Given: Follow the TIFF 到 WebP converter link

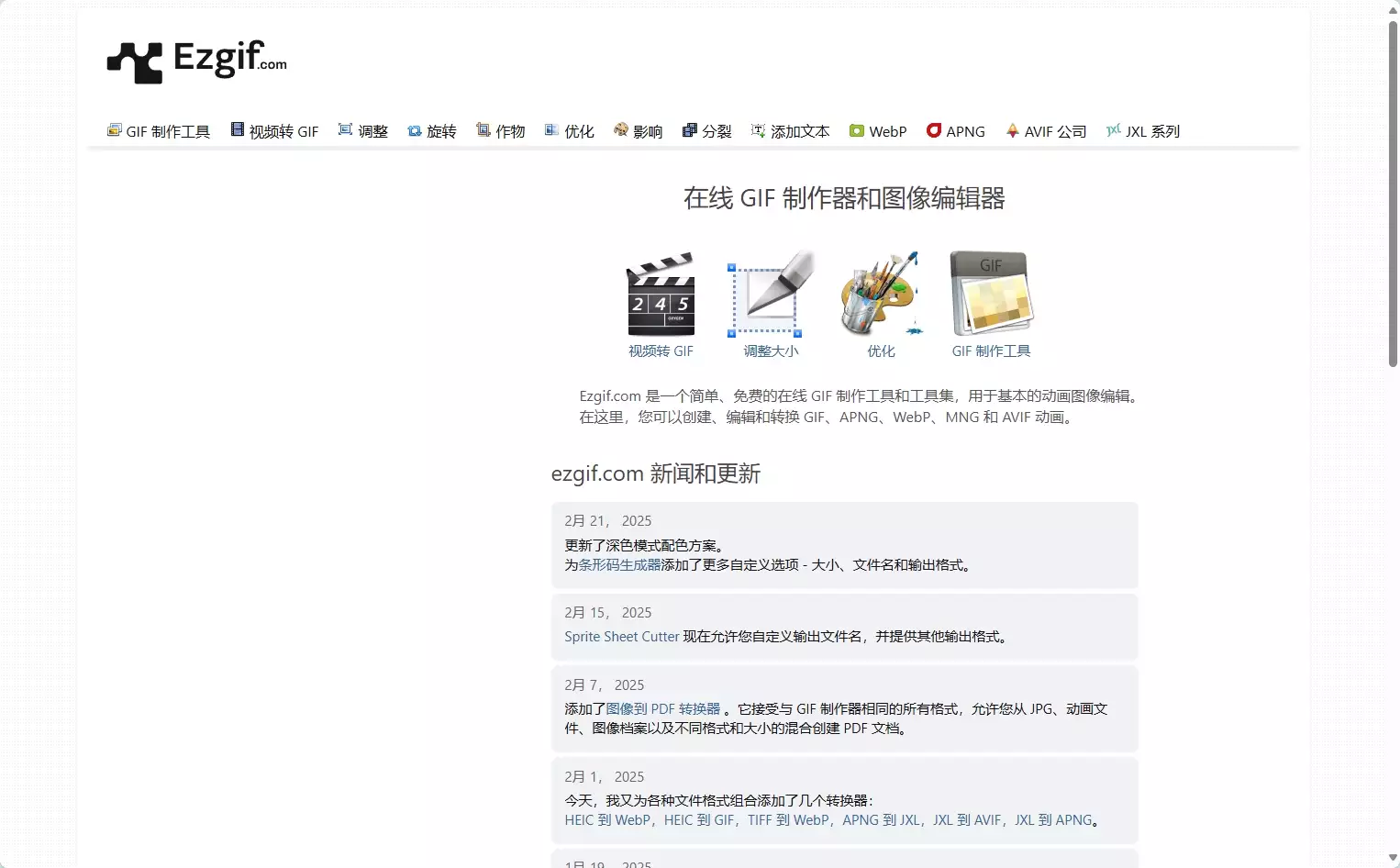Looking at the screenshot, I should [788, 820].
